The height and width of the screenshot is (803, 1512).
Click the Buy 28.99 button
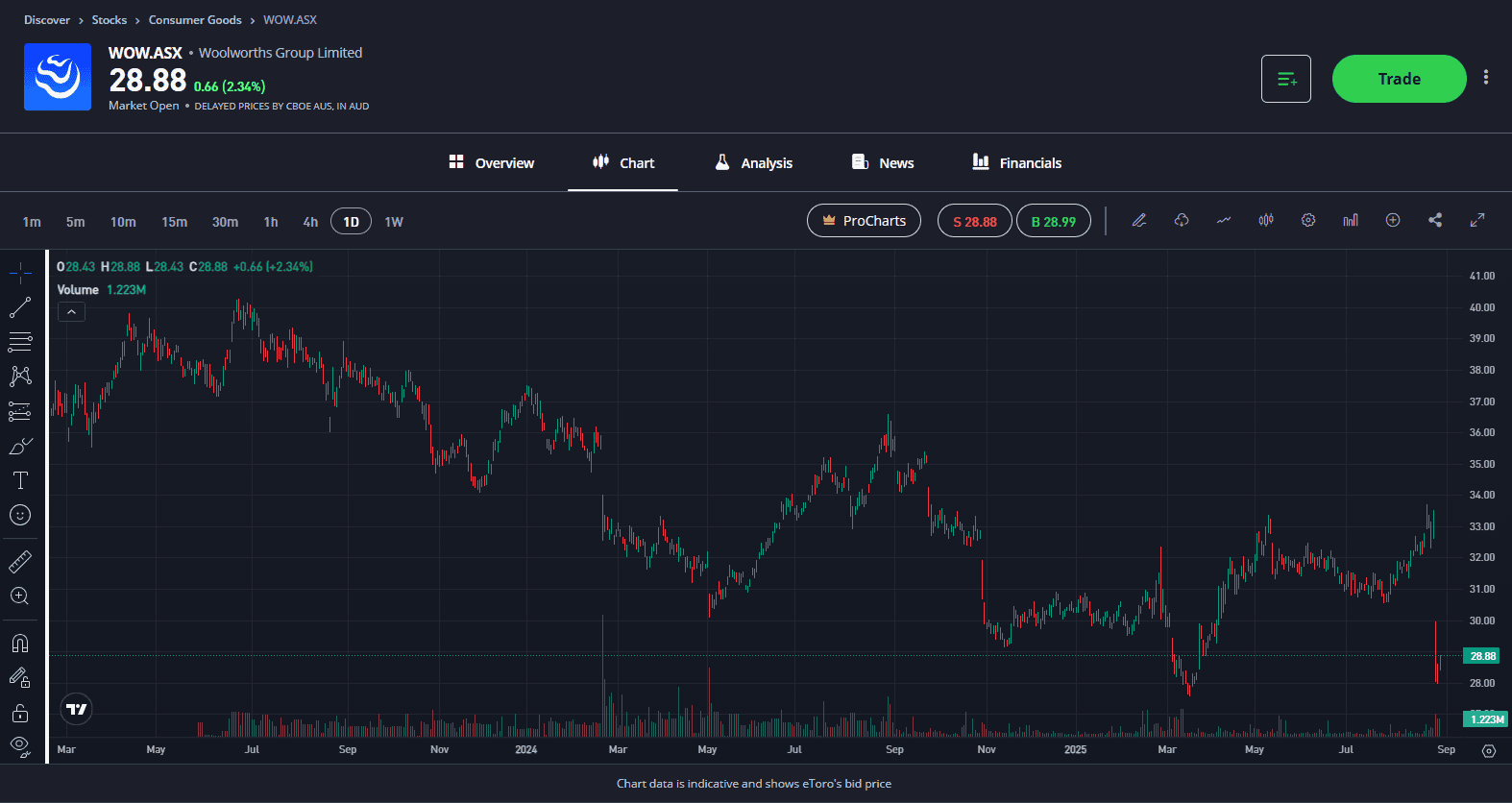pos(1053,221)
